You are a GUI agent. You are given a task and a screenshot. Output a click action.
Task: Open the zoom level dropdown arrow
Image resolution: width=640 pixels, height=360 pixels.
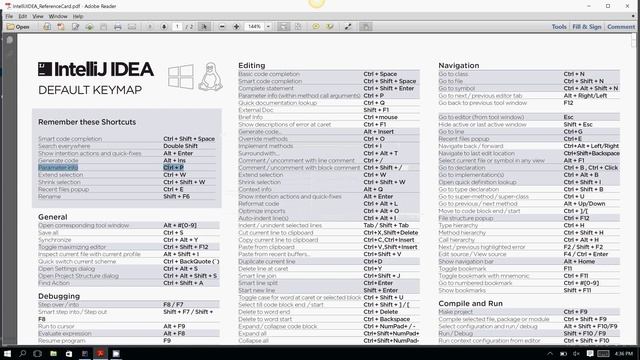pos(268,27)
